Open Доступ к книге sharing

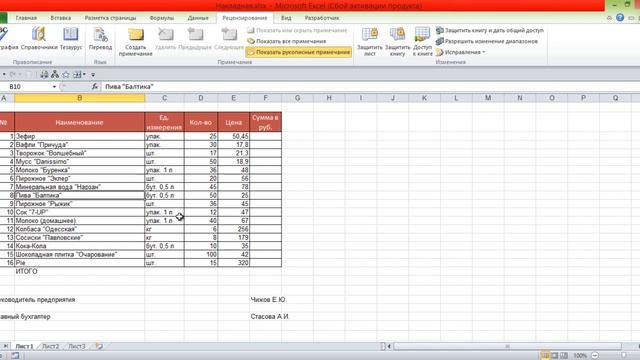pos(422,42)
